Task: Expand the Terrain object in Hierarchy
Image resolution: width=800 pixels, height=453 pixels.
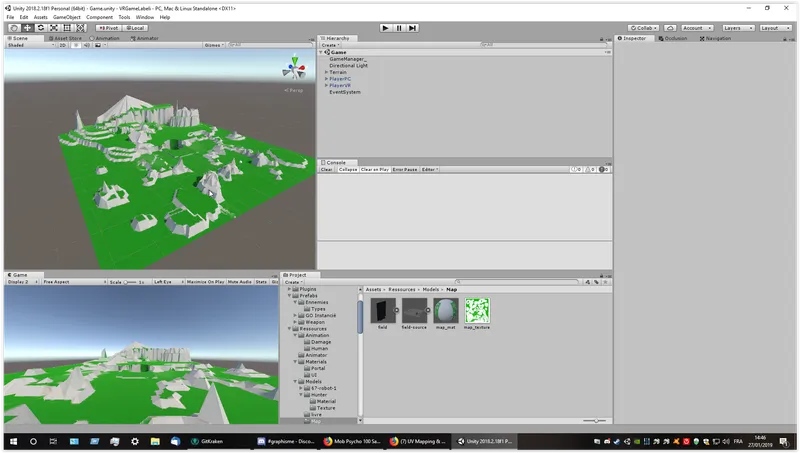Action: click(327, 72)
